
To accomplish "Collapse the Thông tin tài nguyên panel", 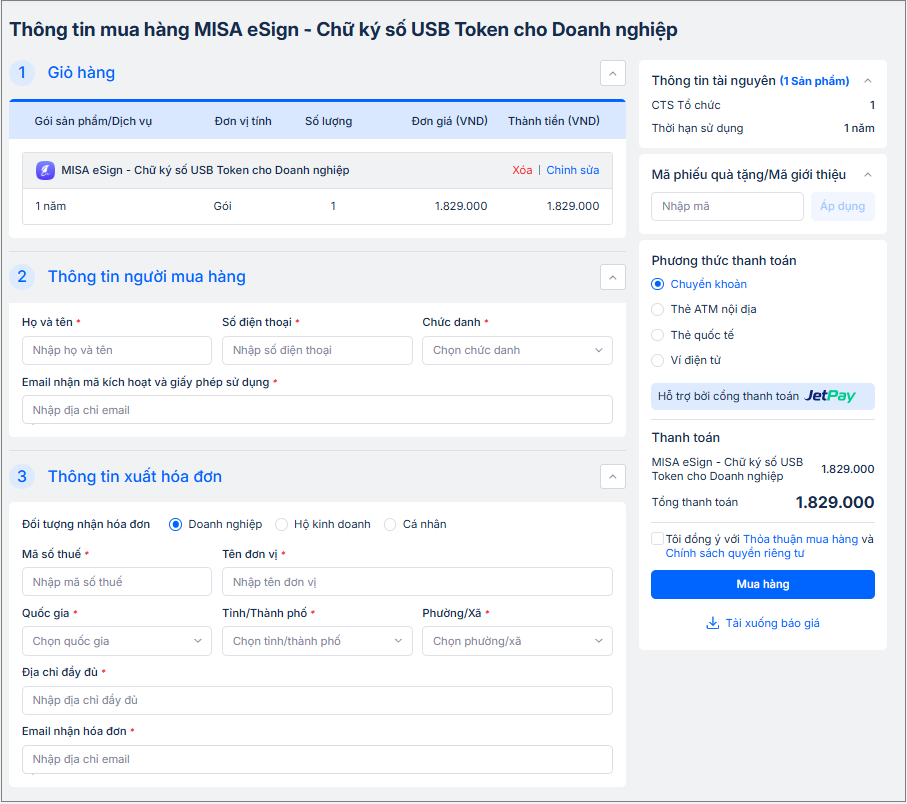I will click(867, 81).
